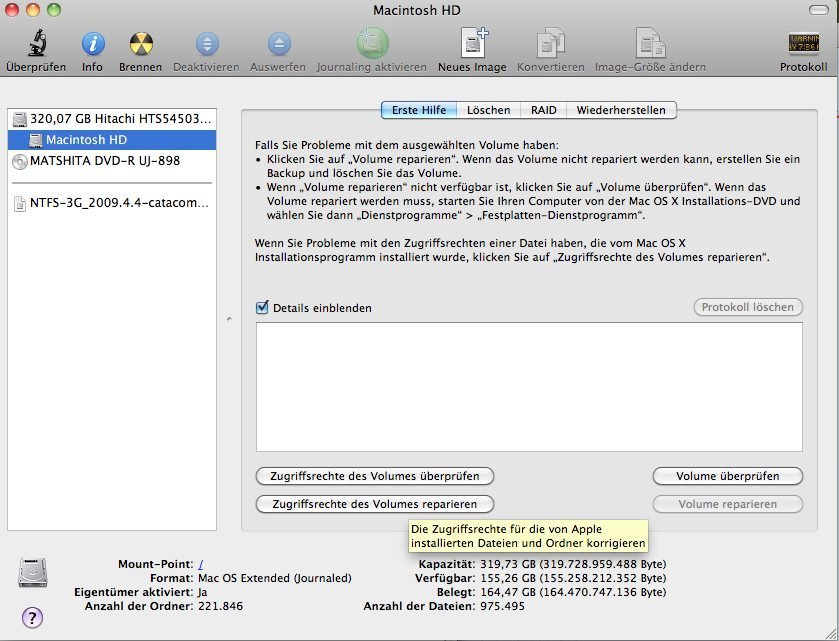Click Zugriffsrechte des Volumes überprüfen button
The height and width of the screenshot is (641, 839).
375,476
